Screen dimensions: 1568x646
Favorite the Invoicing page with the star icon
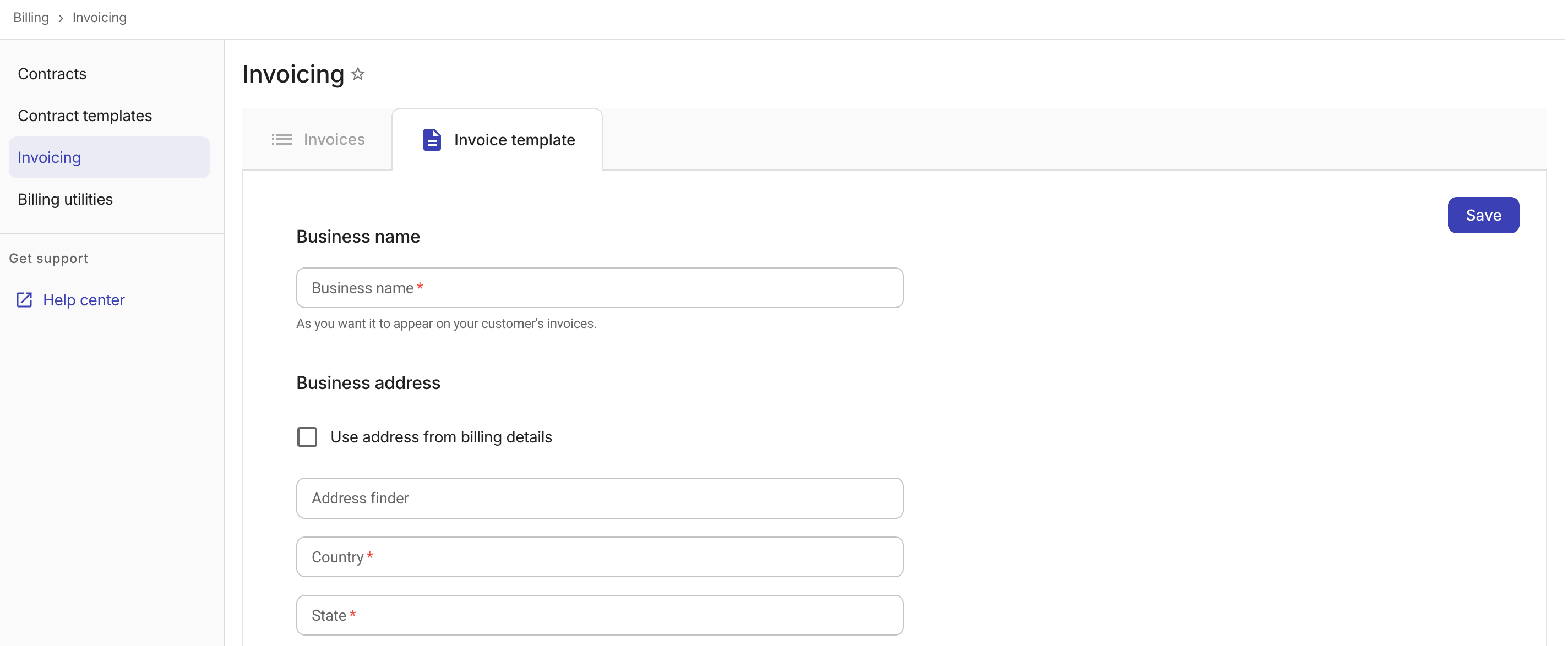pyautogui.click(x=358, y=74)
